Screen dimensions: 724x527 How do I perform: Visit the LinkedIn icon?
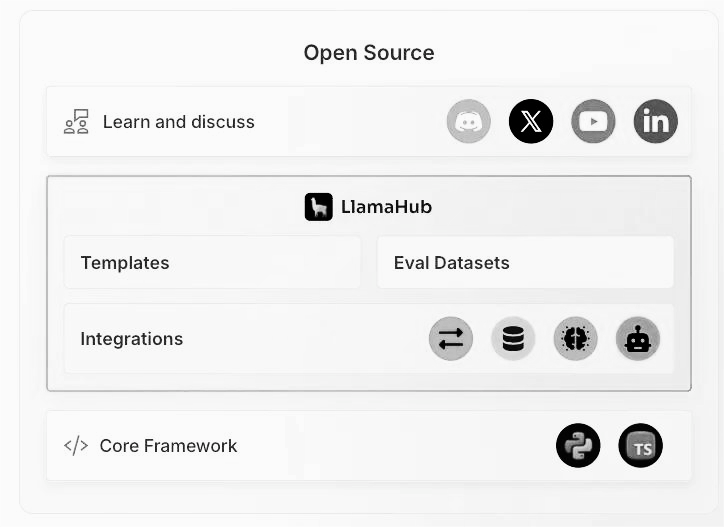point(656,121)
